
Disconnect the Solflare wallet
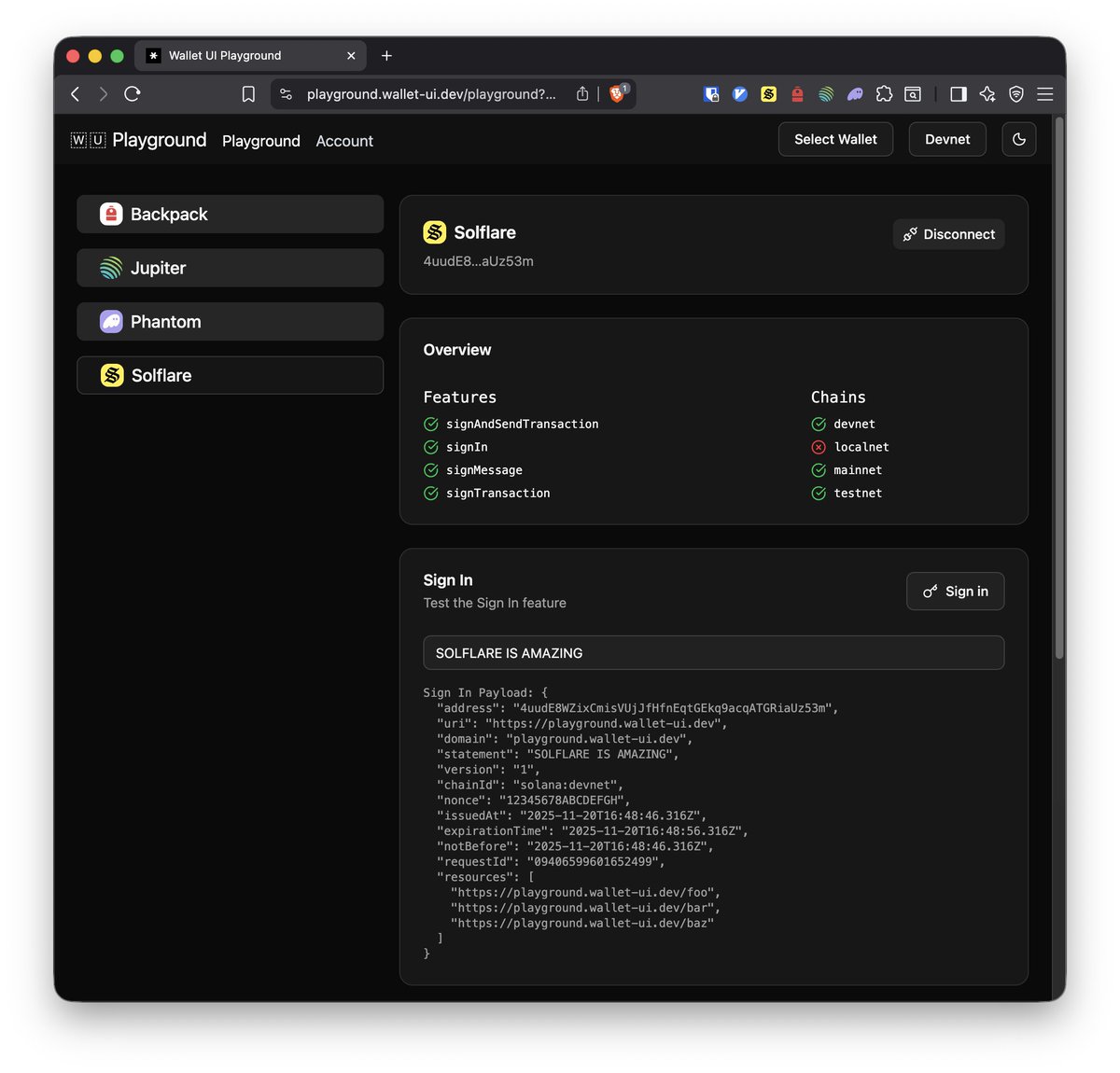click(x=948, y=234)
